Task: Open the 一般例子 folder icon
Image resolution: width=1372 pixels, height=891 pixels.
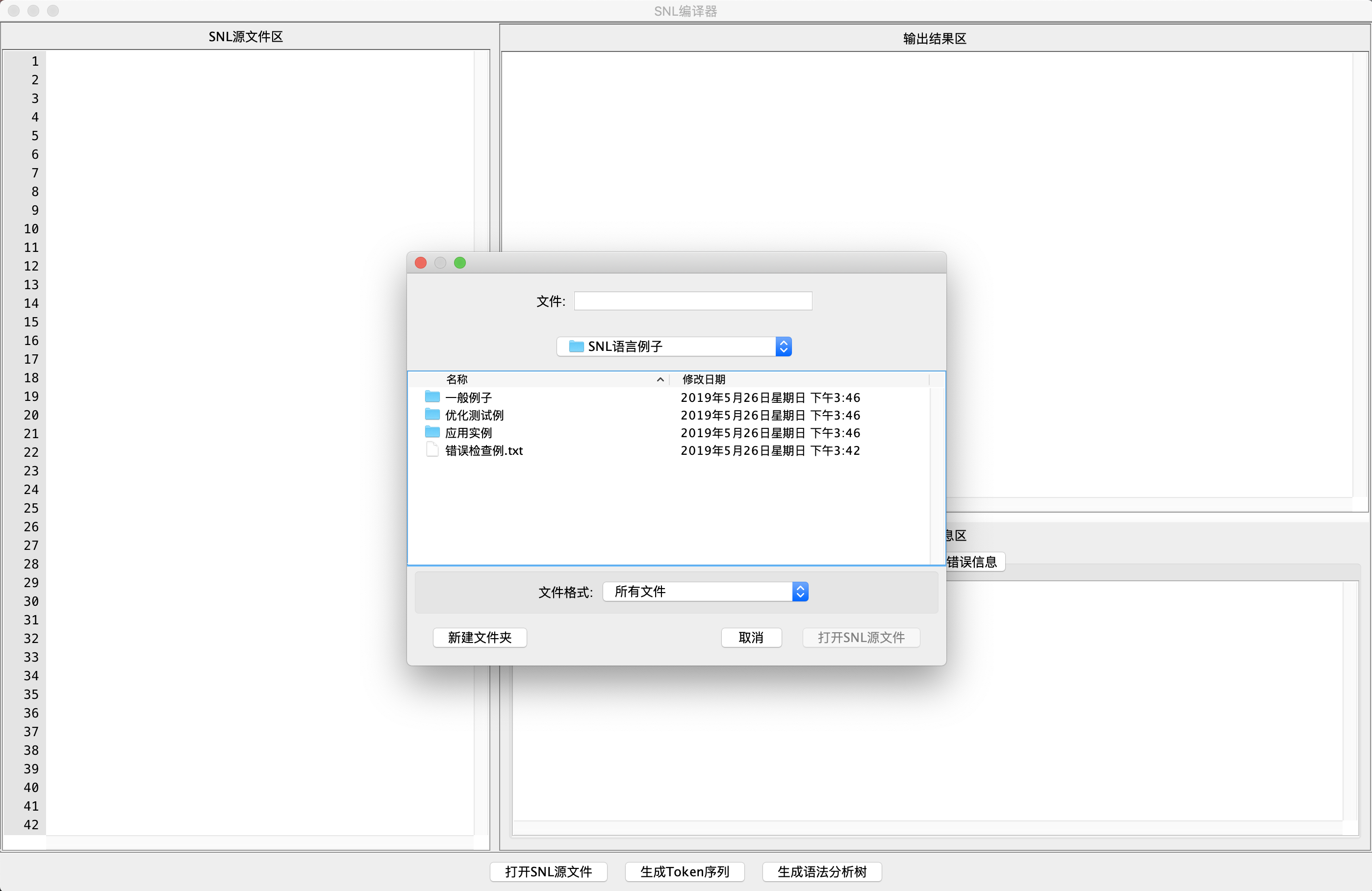Action: tap(432, 397)
